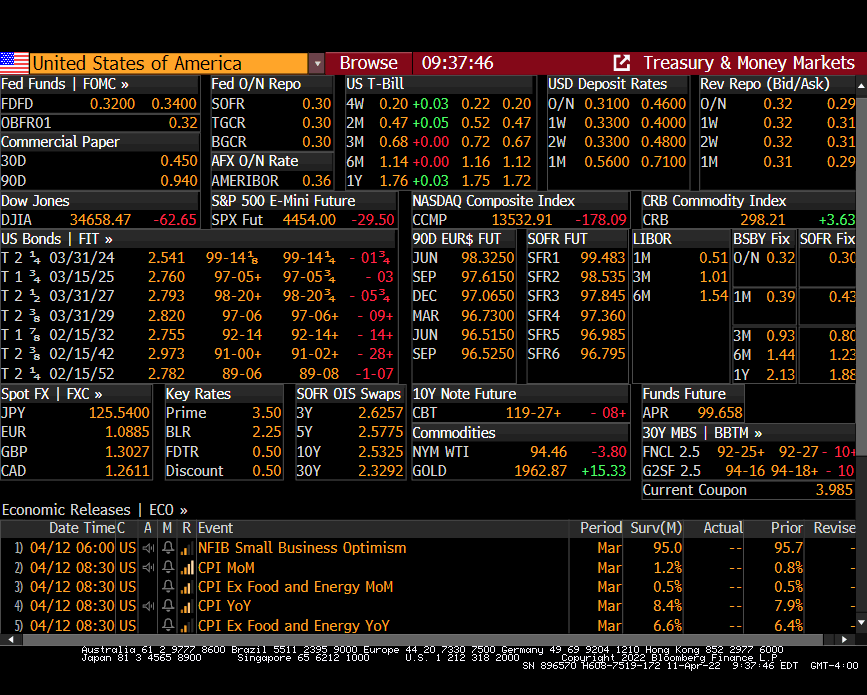Image resolution: width=867 pixels, height=695 pixels.
Task: Click the GOLD commodity row
Action: click(520, 471)
